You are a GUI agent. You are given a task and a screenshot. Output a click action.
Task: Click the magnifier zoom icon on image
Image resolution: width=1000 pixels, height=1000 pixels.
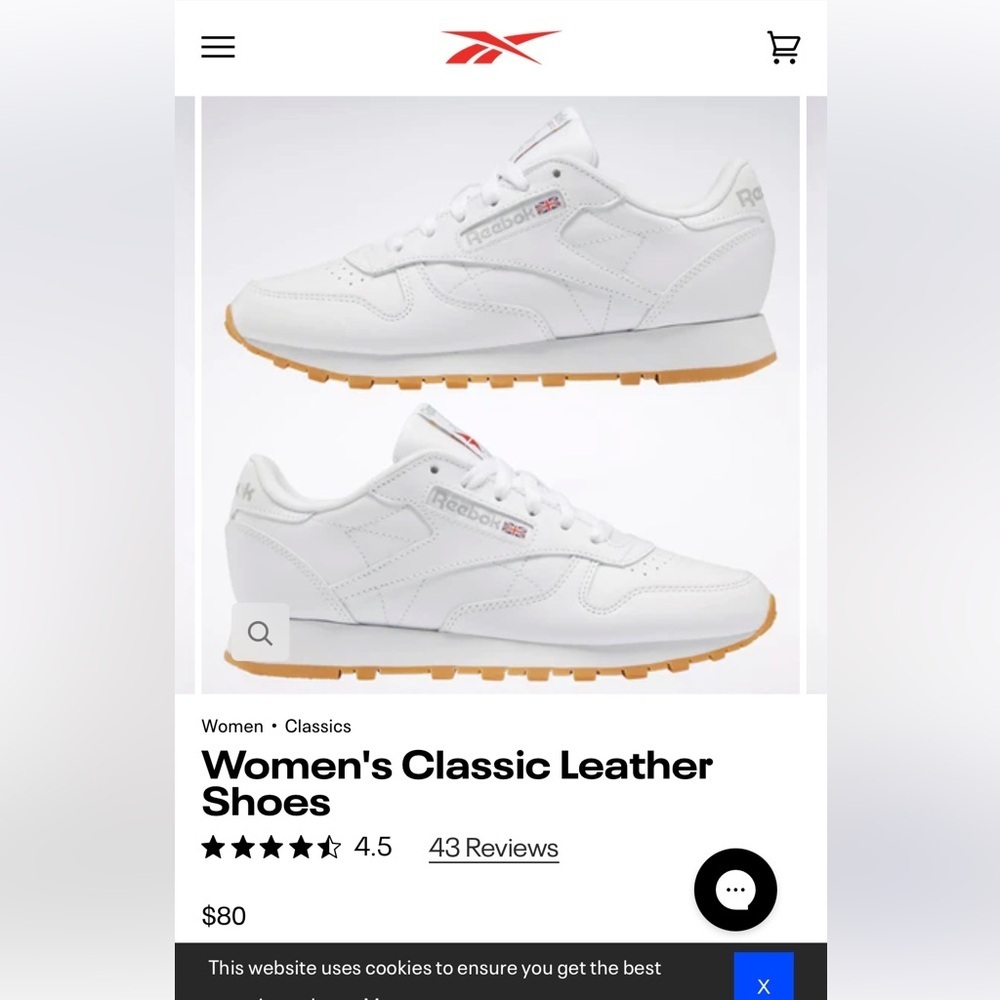260,633
